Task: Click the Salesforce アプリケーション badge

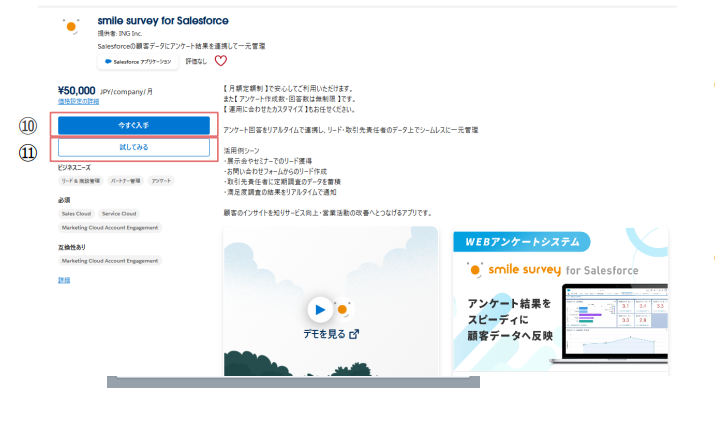Action: [138, 62]
